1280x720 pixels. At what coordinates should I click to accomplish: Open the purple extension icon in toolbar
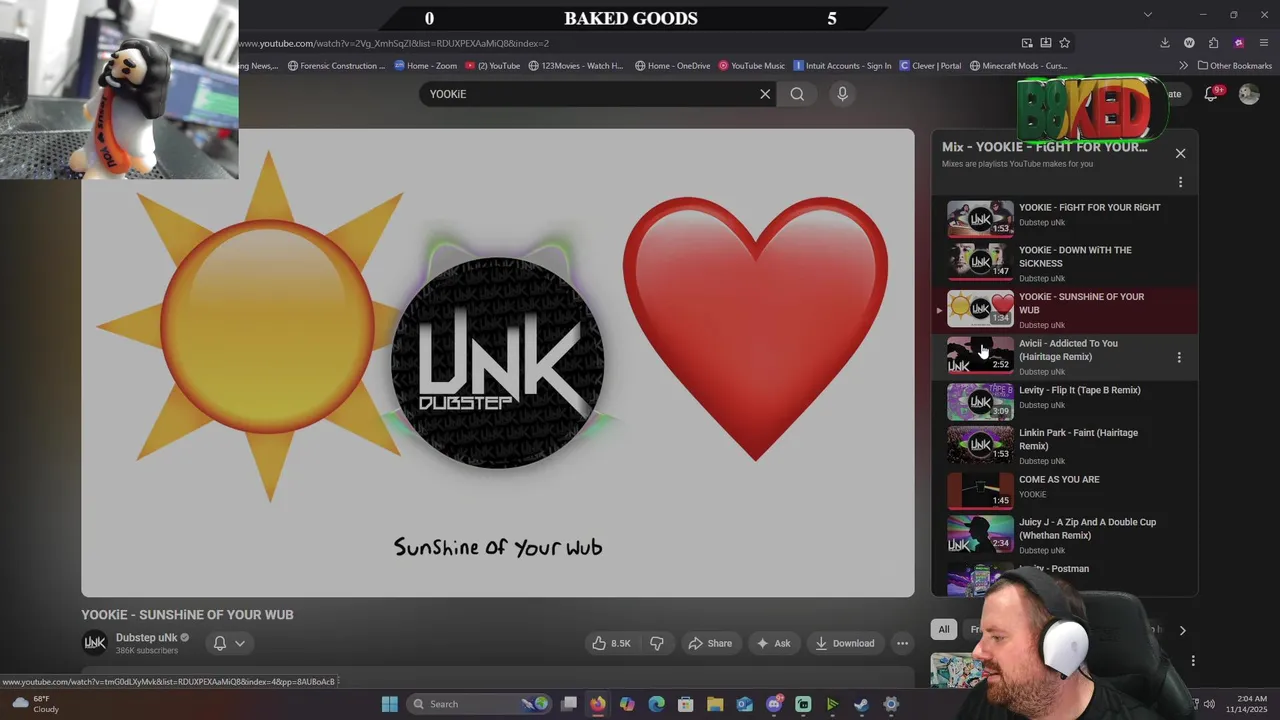(x=1239, y=43)
